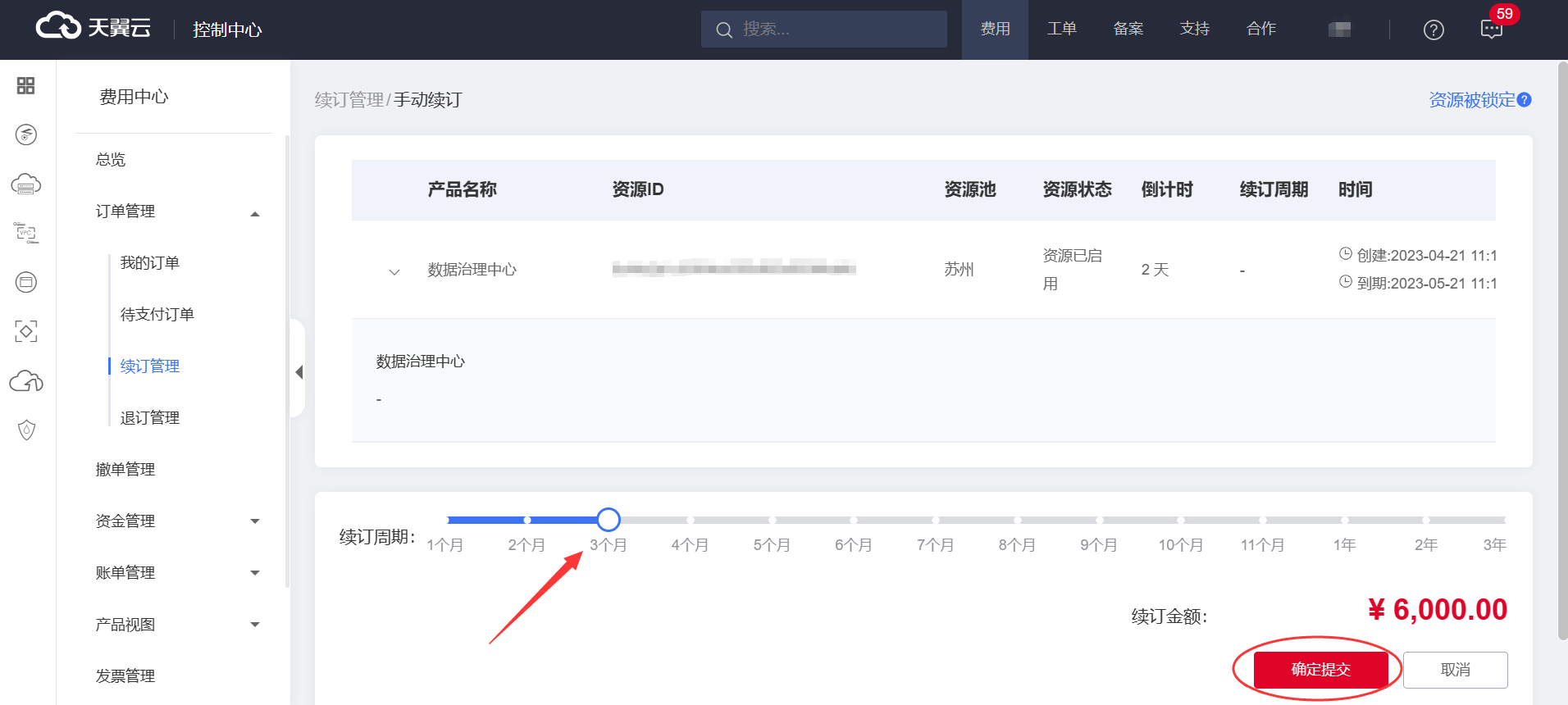1568x705 pixels.
Task: Open the four-square grid menu icon
Action: pos(26,85)
